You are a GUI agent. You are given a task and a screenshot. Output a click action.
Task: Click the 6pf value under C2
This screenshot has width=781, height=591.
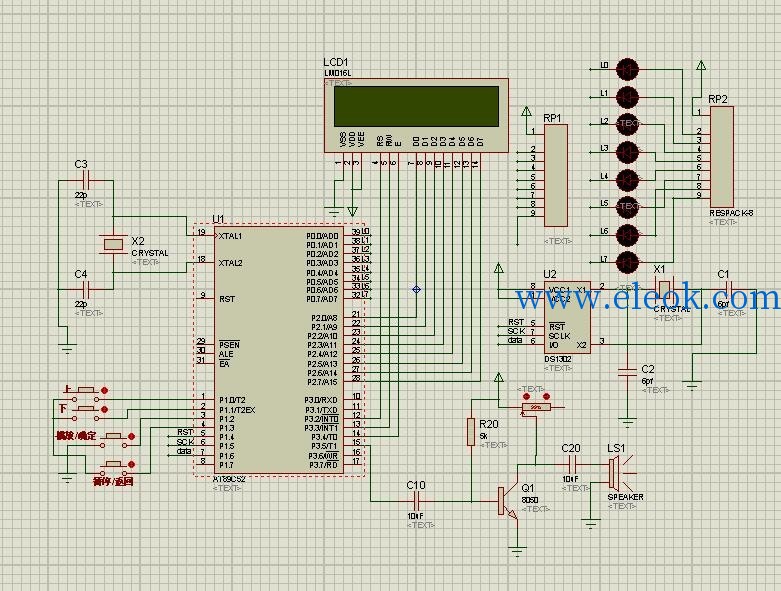point(647,381)
